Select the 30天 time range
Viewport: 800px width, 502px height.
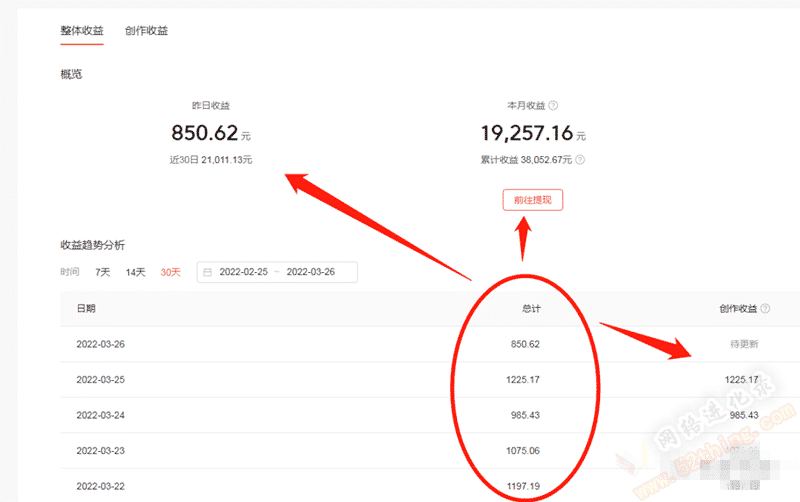[x=170, y=272]
